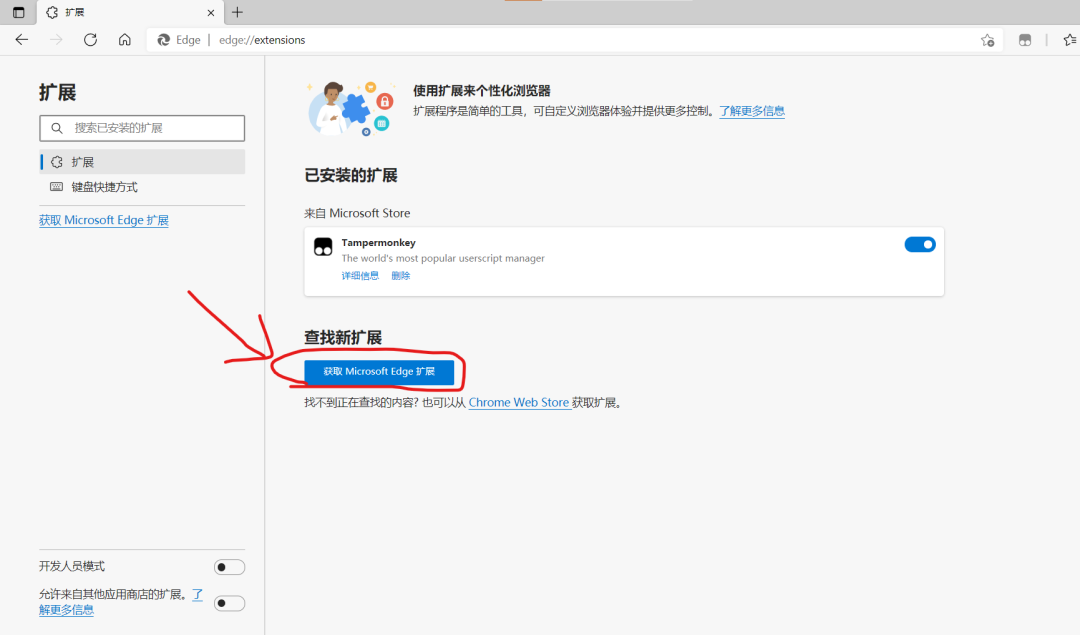Open 了解更多信息 link beside other stores option
Image resolution: width=1080 pixels, height=635 pixels.
(66, 610)
